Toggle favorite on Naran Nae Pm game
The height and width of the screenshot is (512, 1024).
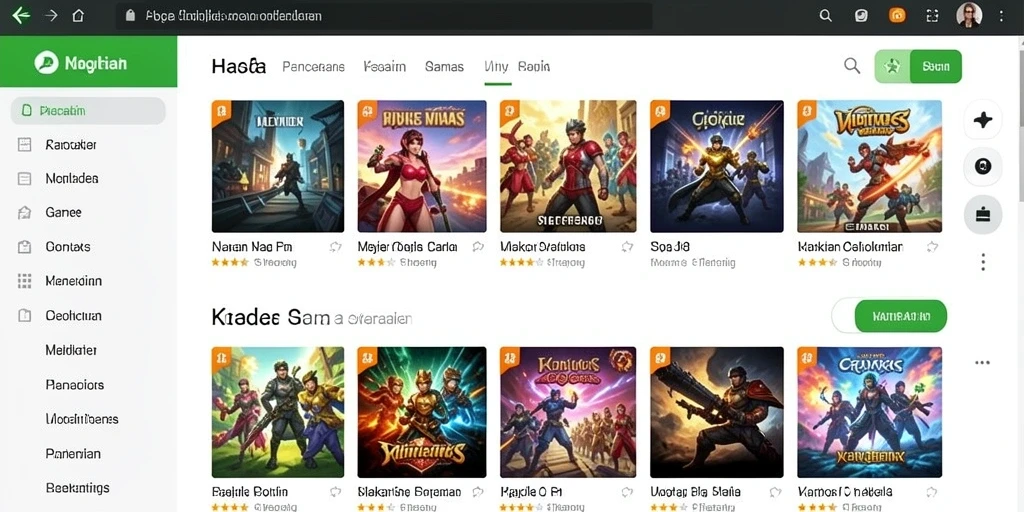(336, 247)
